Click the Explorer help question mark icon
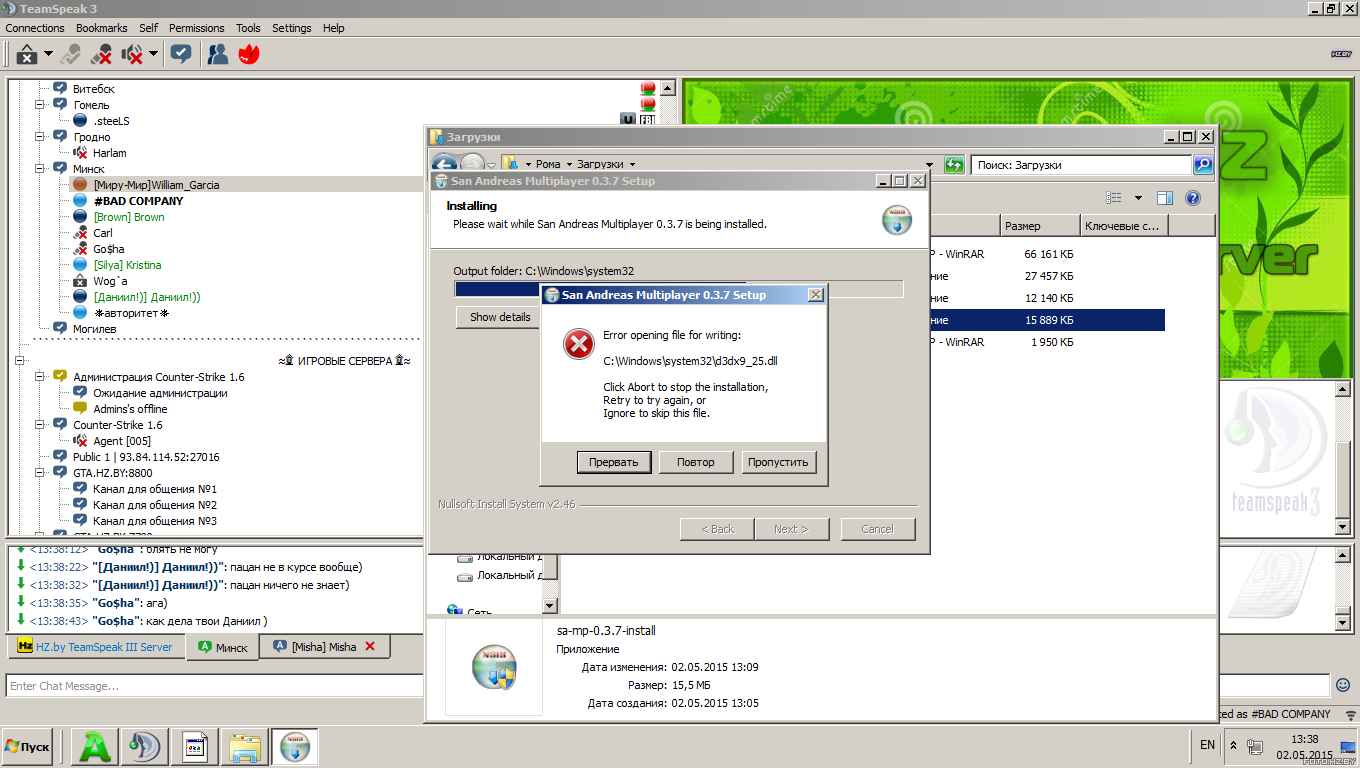This screenshot has width=1360, height=769. pyautogui.click(x=1192, y=198)
